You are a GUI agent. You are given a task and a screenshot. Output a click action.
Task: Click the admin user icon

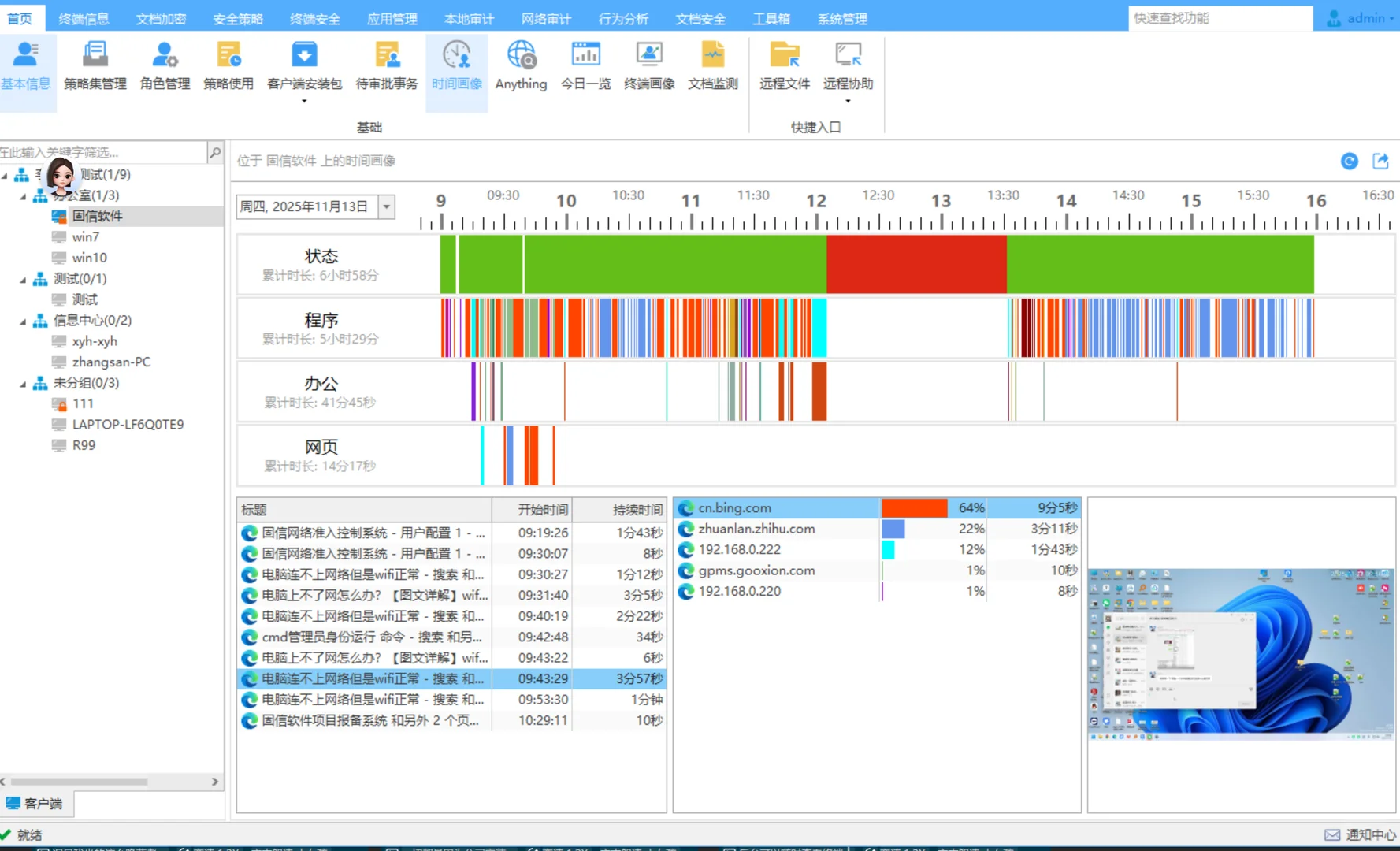tap(1334, 18)
